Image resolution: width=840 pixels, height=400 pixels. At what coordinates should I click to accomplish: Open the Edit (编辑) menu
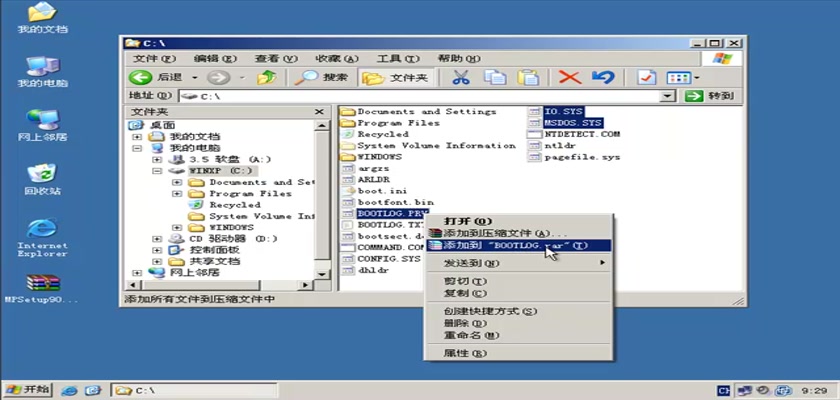coord(215,58)
